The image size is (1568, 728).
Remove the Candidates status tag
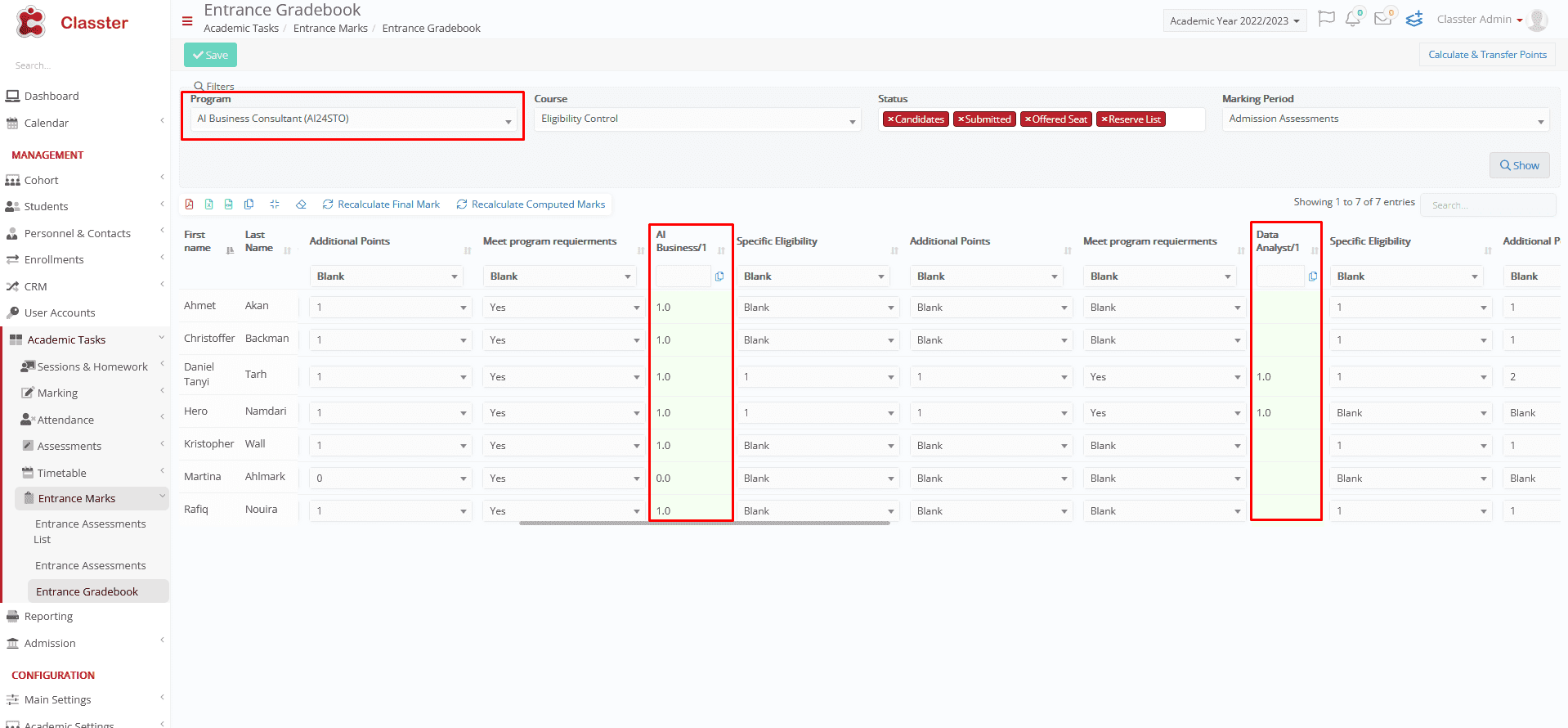890,119
